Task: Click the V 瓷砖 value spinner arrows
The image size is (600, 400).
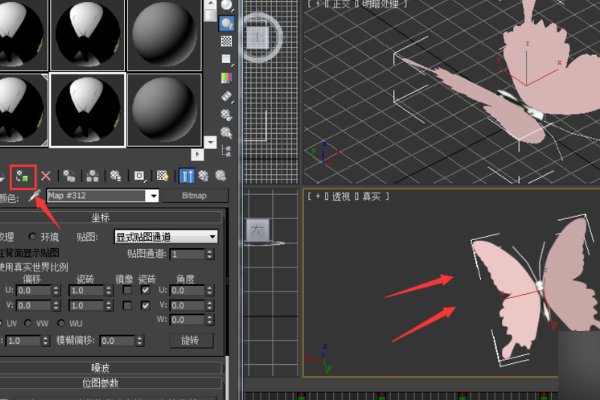Action: coord(109,305)
